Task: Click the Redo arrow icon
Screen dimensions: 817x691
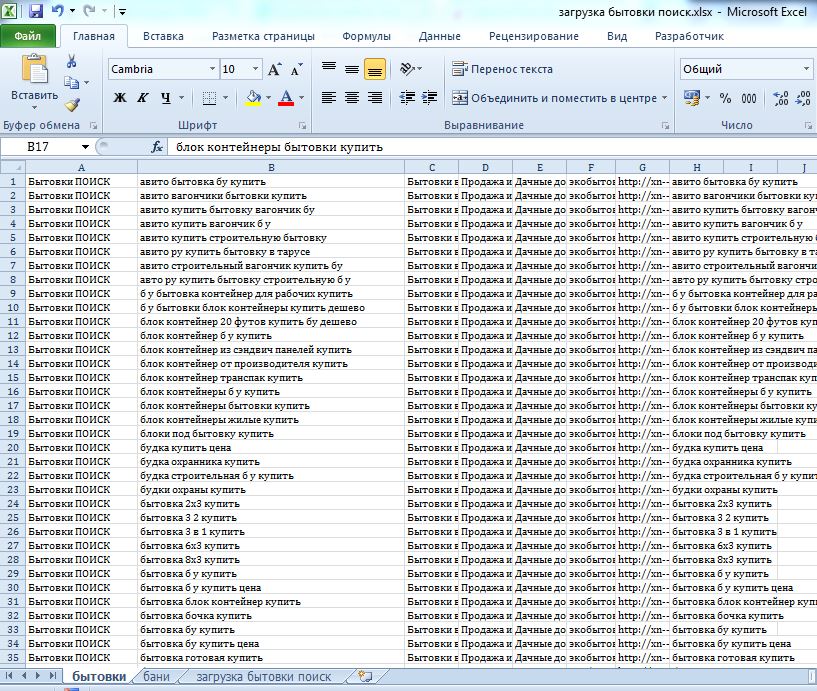Action: click(x=90, y=10)
